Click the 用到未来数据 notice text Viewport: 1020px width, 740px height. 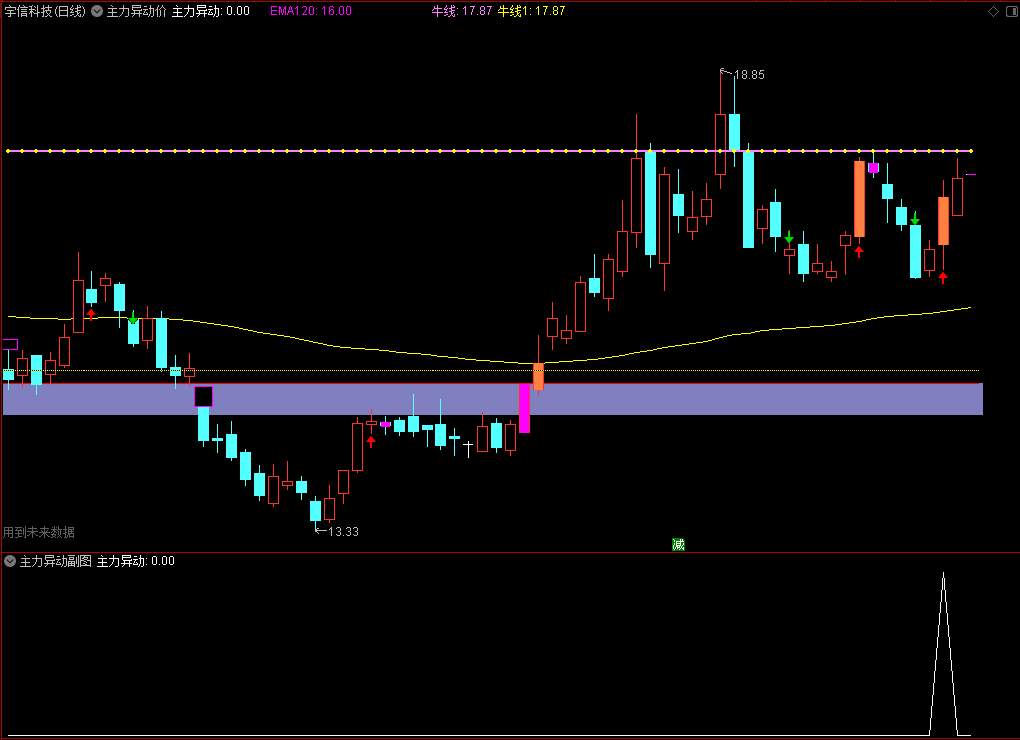click(39, 532)
